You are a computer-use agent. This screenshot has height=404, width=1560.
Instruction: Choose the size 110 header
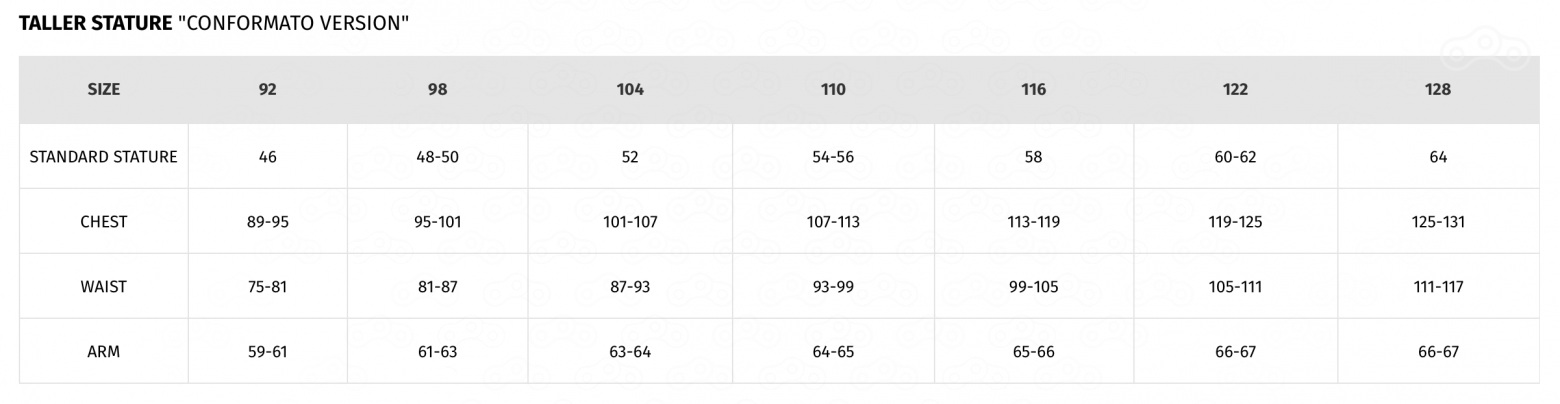[833, 90]
